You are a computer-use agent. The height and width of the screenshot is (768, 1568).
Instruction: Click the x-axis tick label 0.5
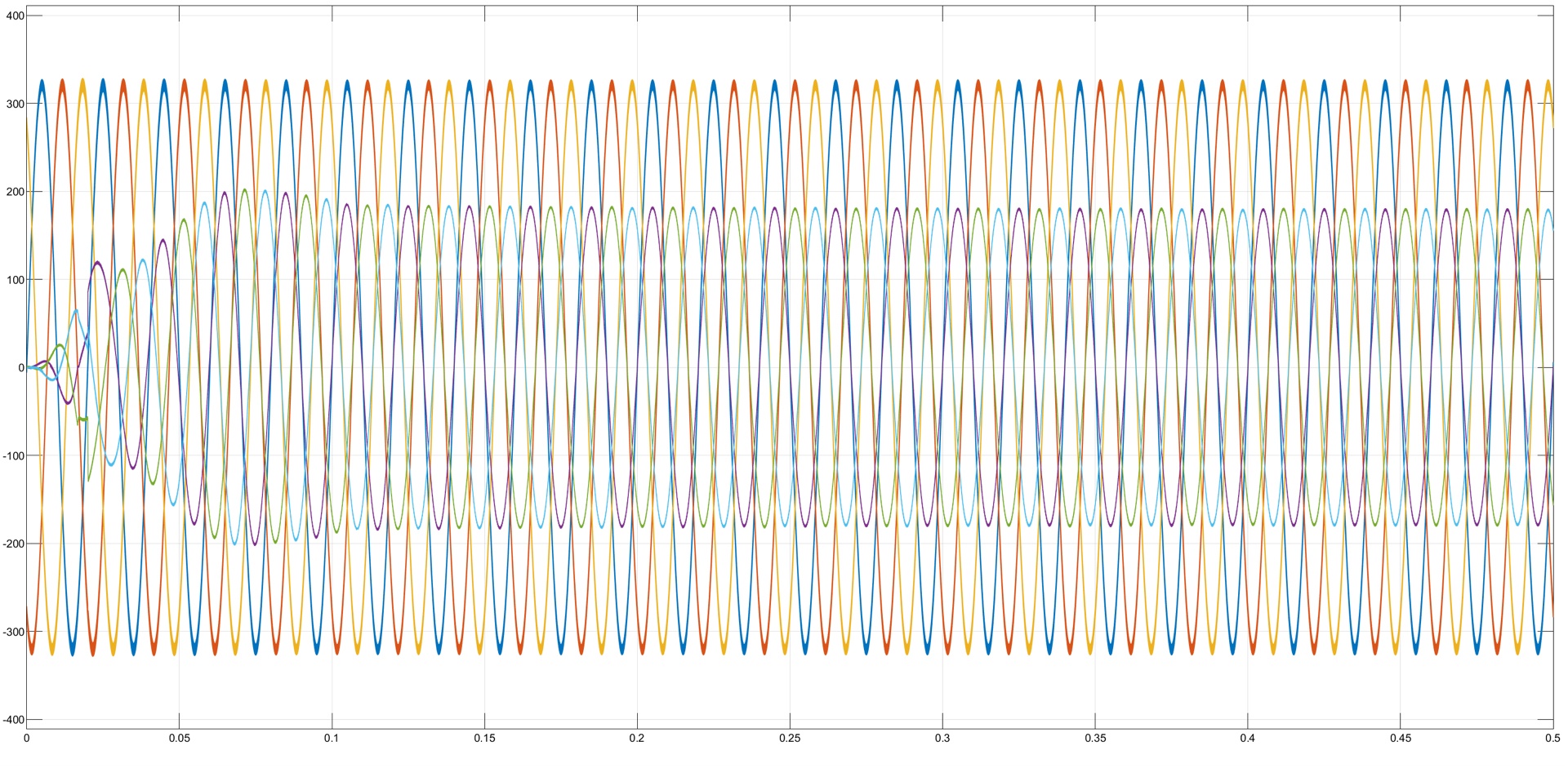(1552, 739)
